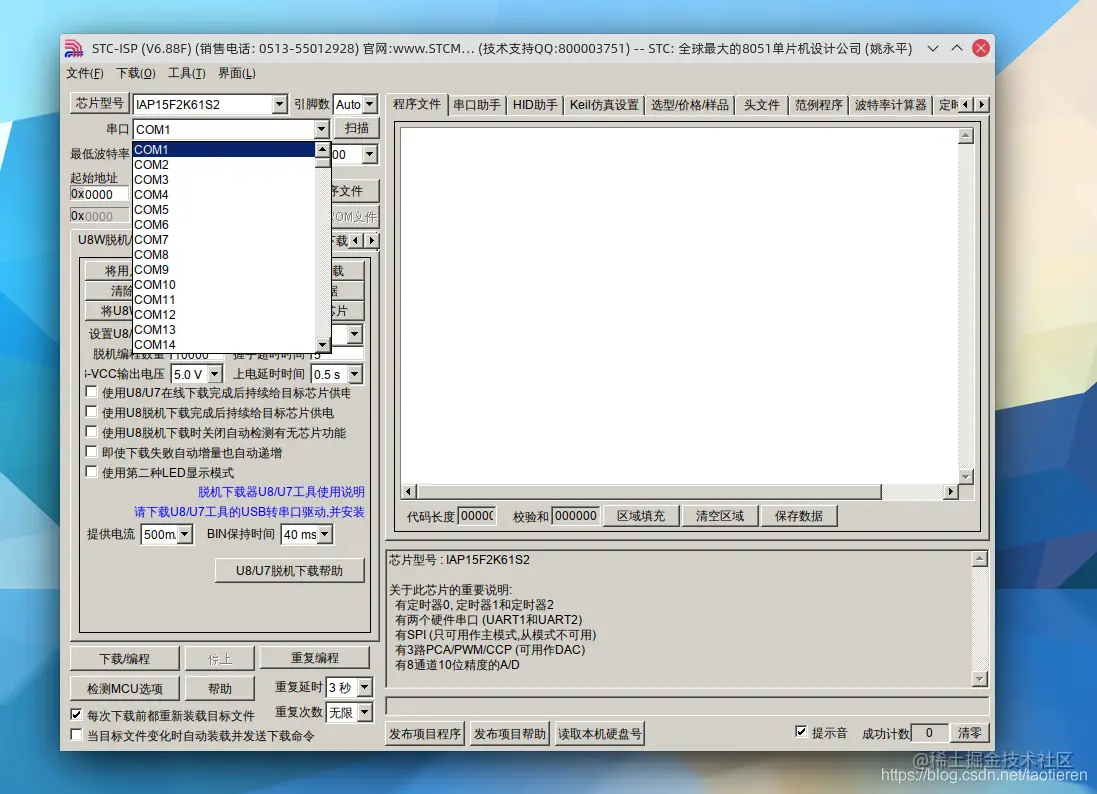Click 检测MCU选项 button
The image size is (1097, 794).
tap(125, 689)
